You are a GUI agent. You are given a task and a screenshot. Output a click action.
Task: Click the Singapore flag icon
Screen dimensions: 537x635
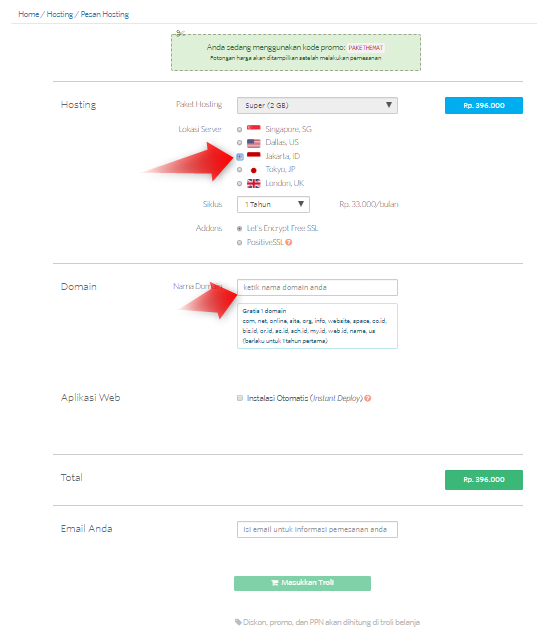[254, 129]
